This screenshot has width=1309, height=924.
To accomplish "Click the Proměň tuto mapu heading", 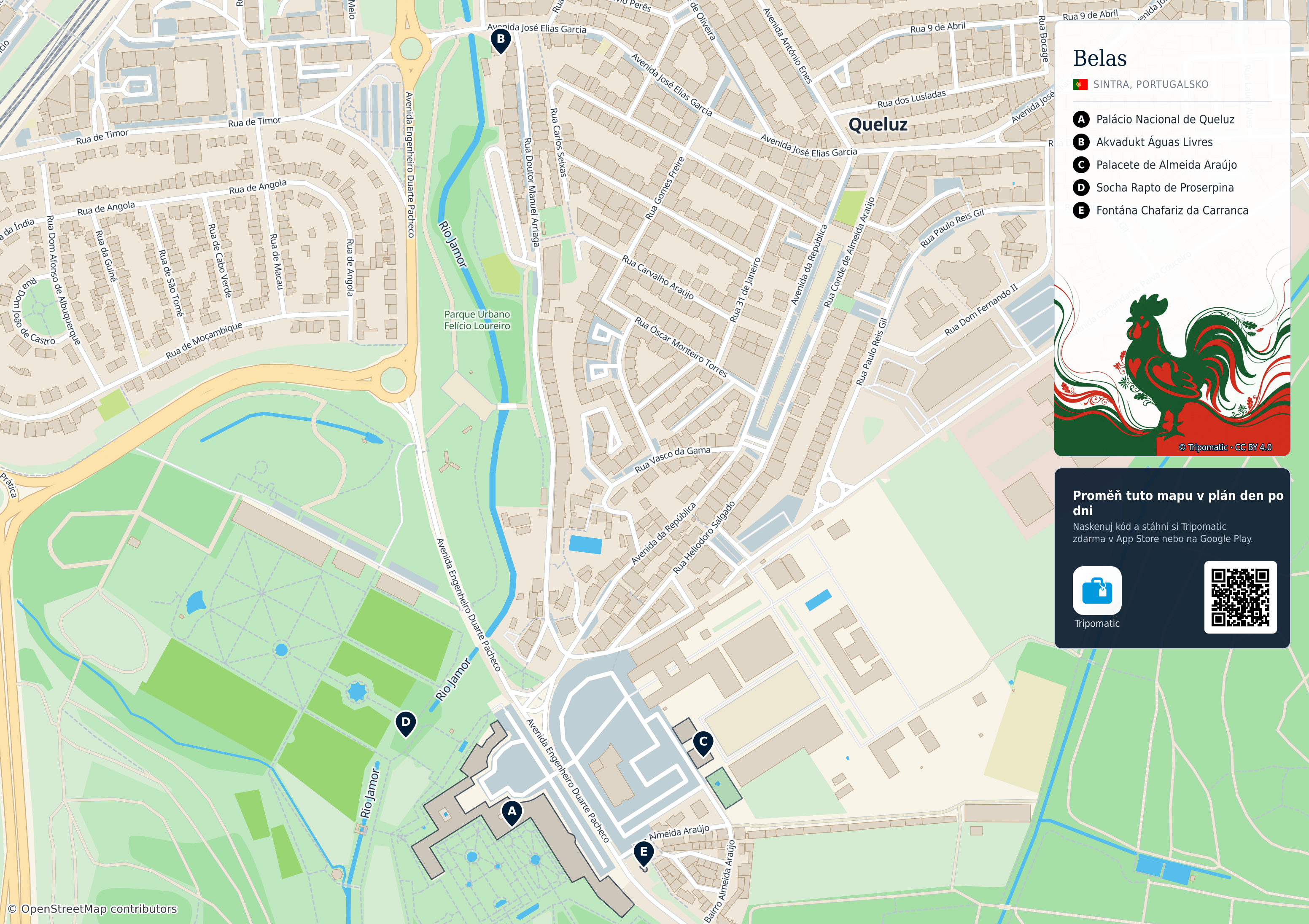I will (1177, 503).
